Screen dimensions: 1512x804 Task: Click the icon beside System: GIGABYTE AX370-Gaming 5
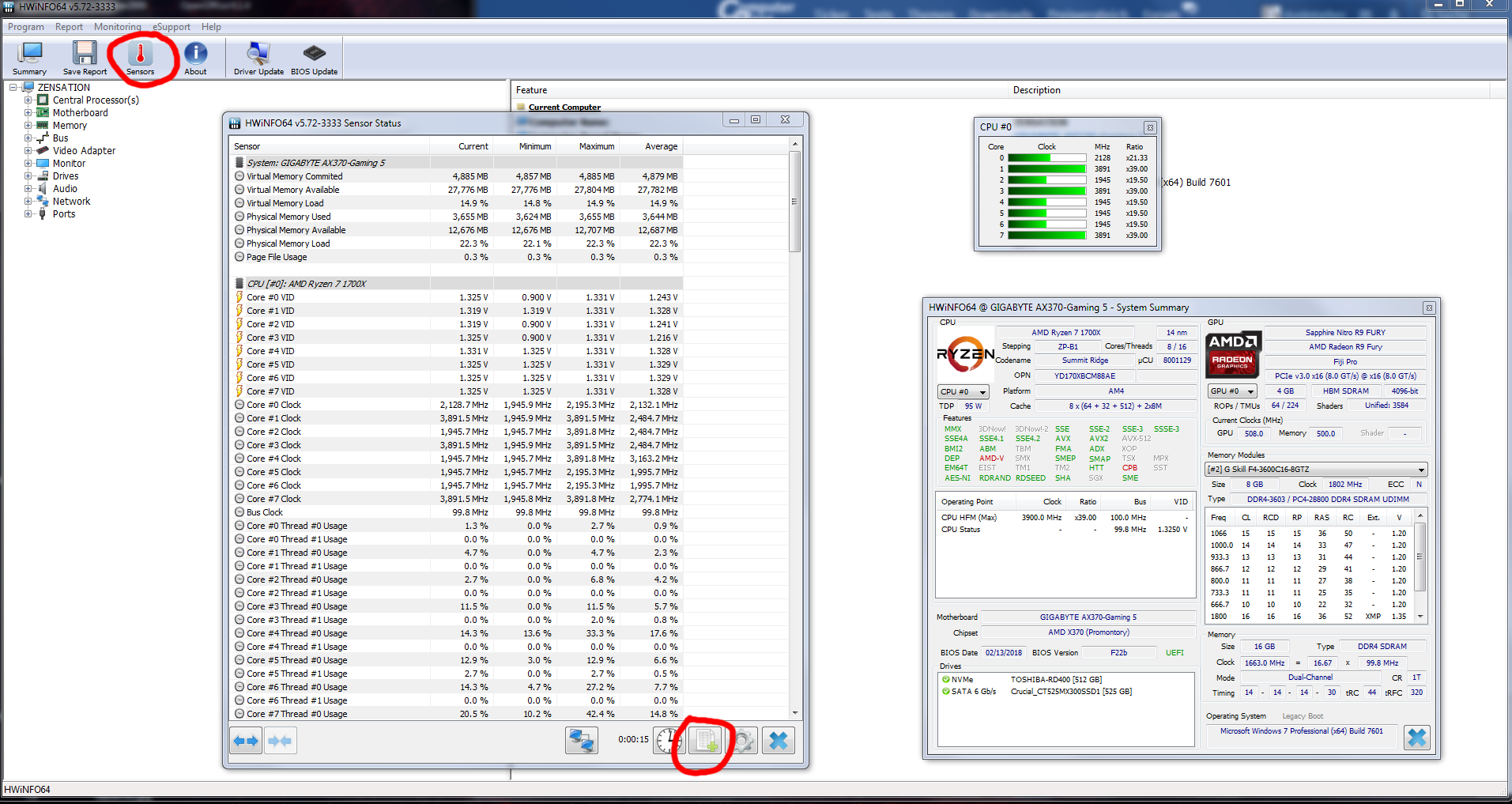pos(239,163)
